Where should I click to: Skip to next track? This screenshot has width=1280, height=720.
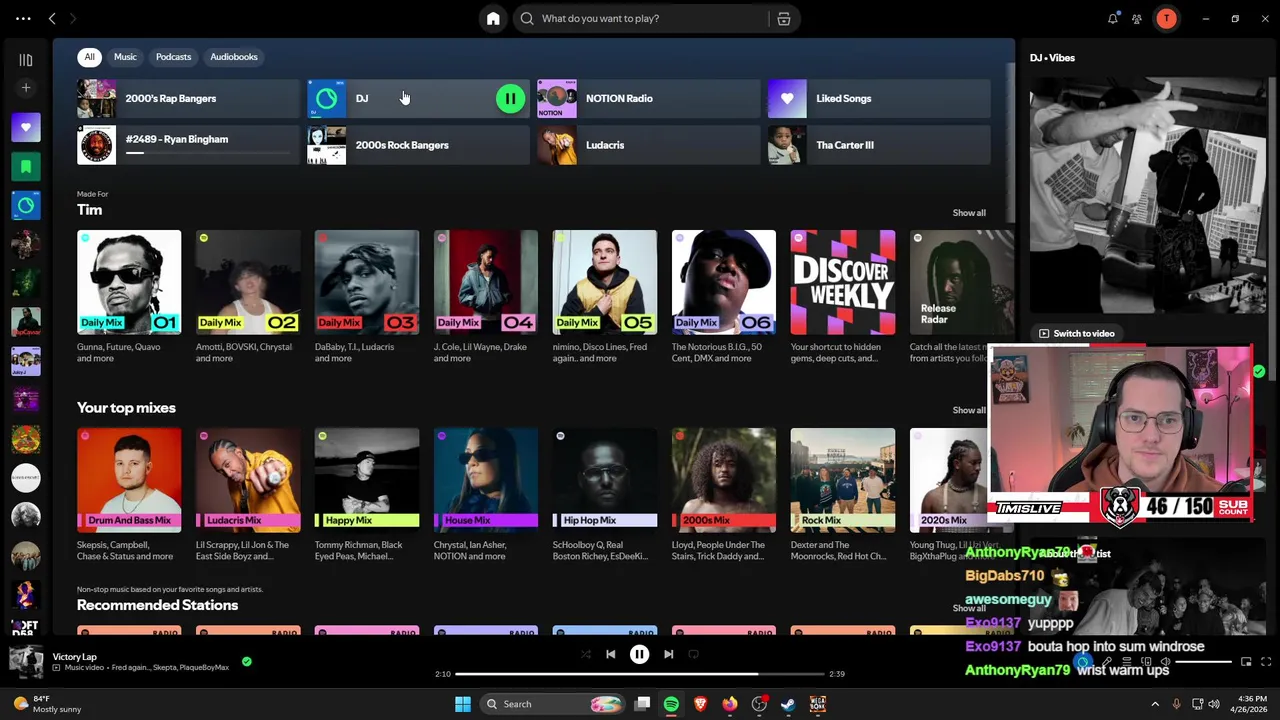668,654
